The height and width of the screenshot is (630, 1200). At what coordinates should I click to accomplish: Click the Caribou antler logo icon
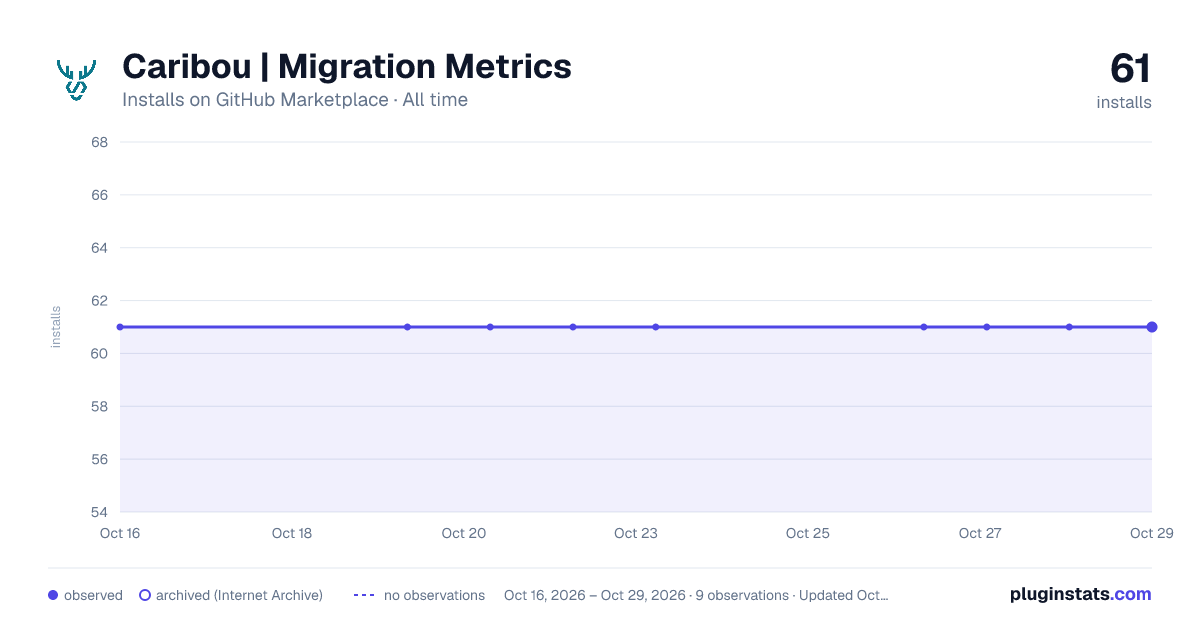pos(76,81)
